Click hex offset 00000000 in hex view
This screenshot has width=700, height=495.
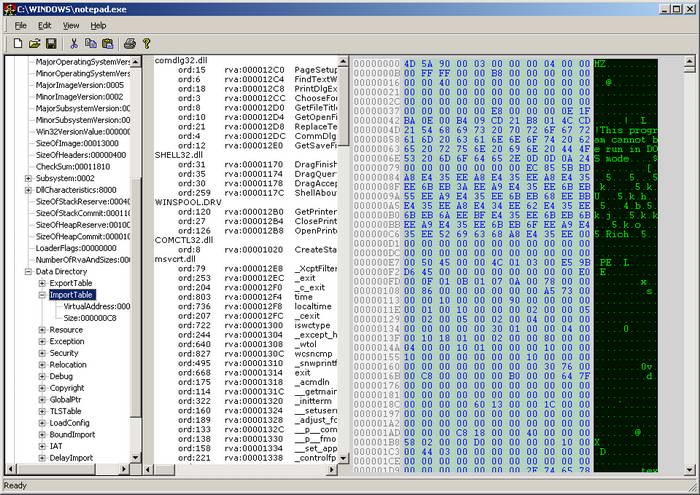(376, 63)
